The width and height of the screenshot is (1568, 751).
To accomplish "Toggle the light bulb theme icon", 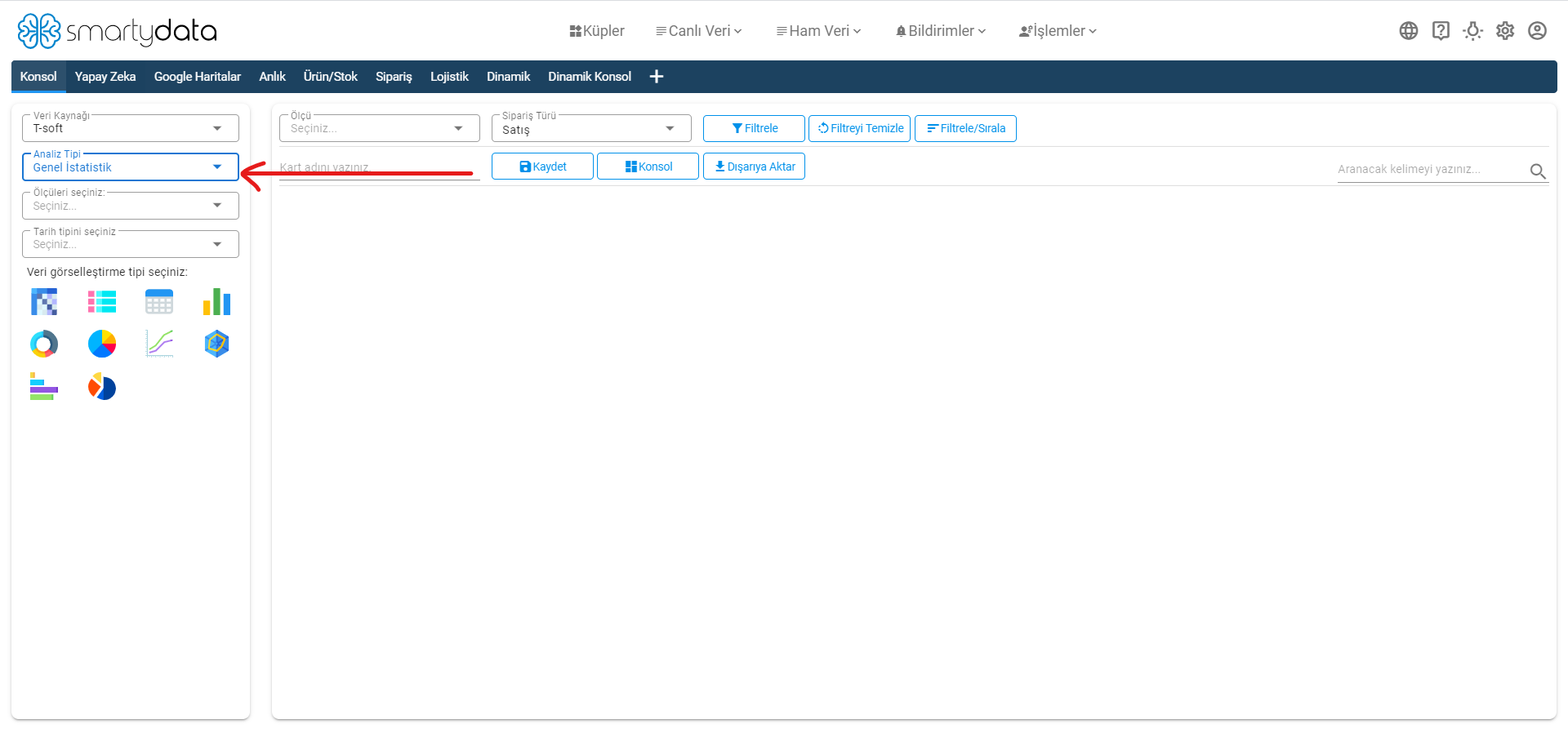I will [x=1473, y=31].
